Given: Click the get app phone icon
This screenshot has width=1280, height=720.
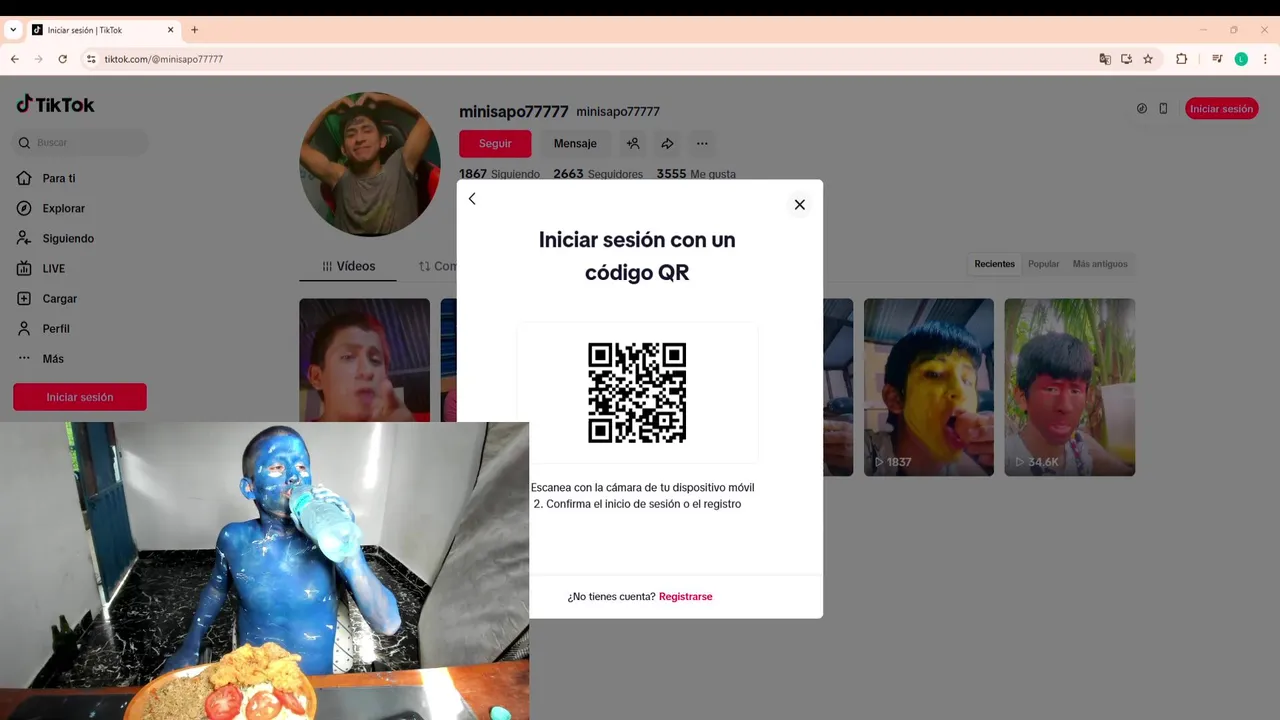Looking at the screenshot, I should [x=1163, y=109].
